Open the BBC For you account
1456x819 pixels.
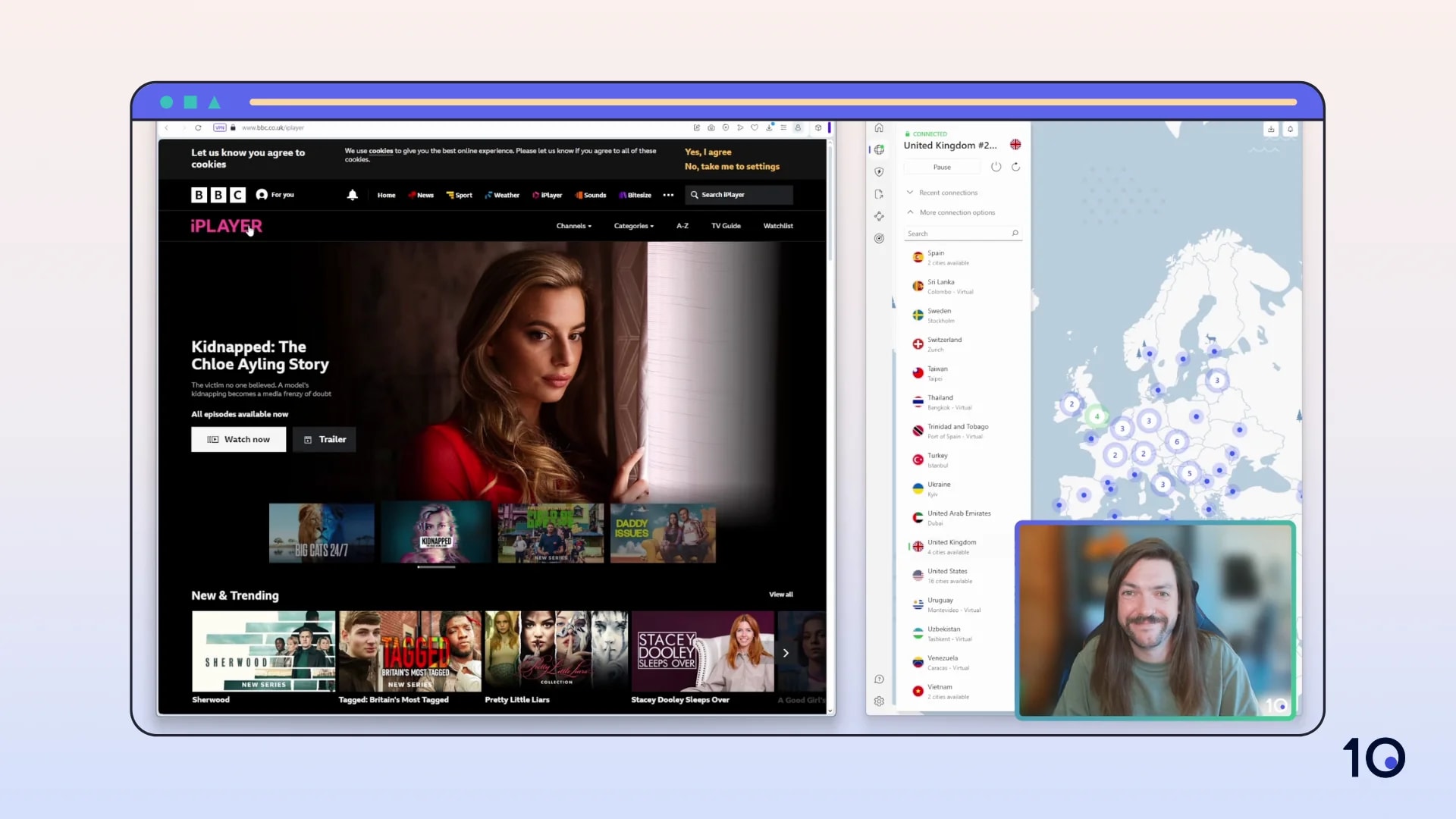pyautogui.click(x=275, y=195)
